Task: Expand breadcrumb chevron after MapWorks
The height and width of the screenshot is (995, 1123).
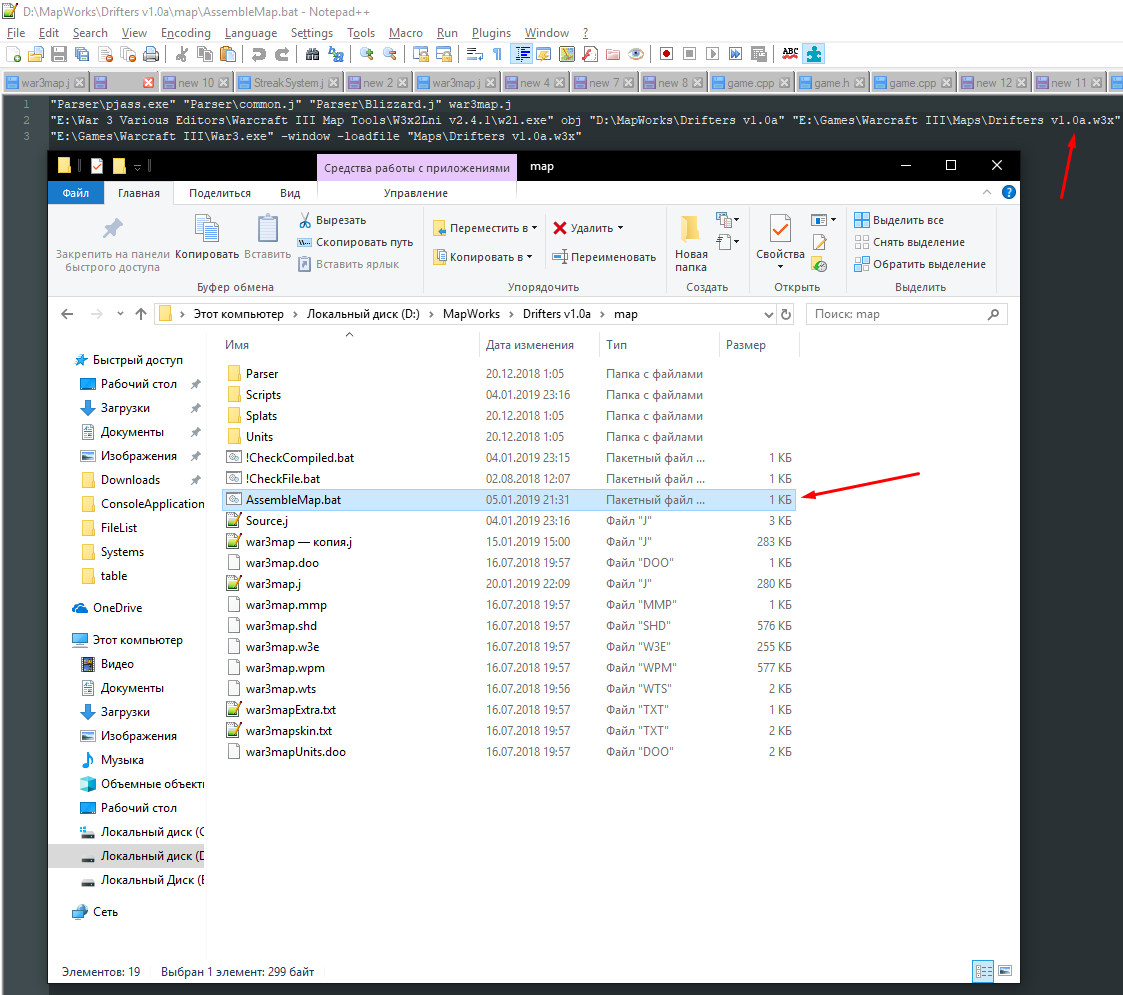Action: click(x=511, y=314)
